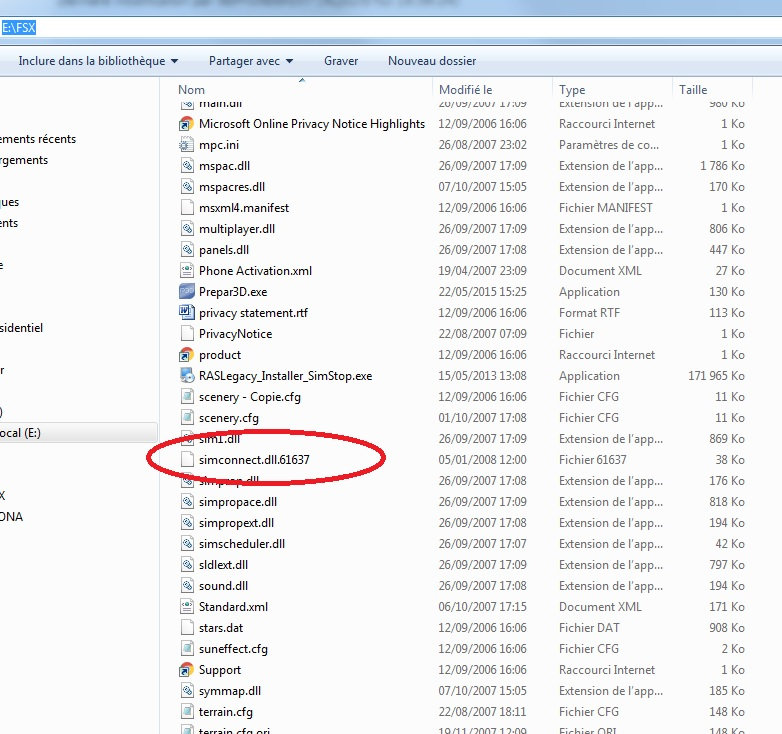The width and height of the screenshot is (782, 734).
Task: Click the Standard.xml document icon
Action: pos(187,607)
